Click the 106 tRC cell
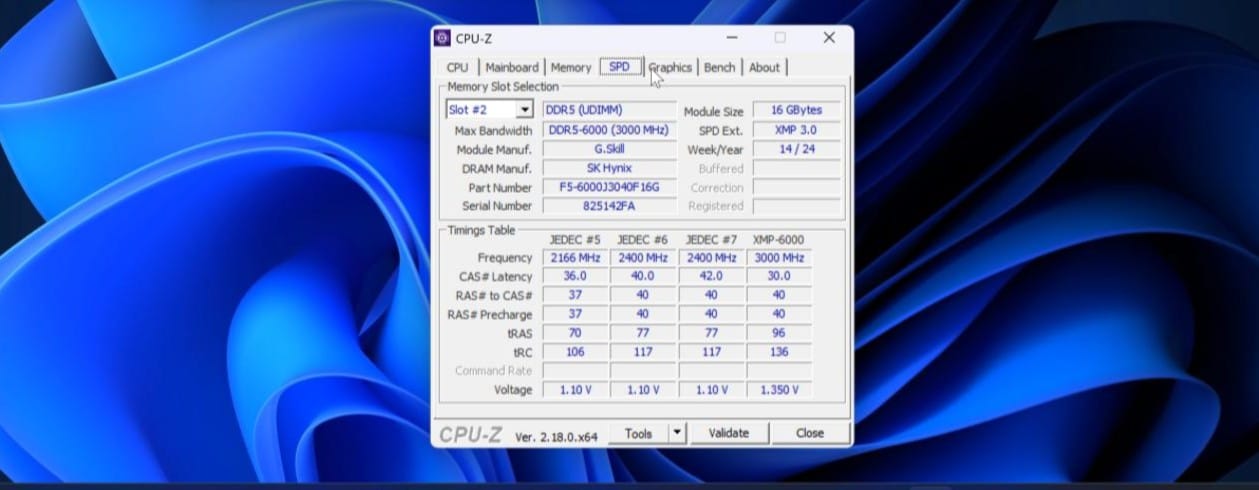 pos(575,352)
